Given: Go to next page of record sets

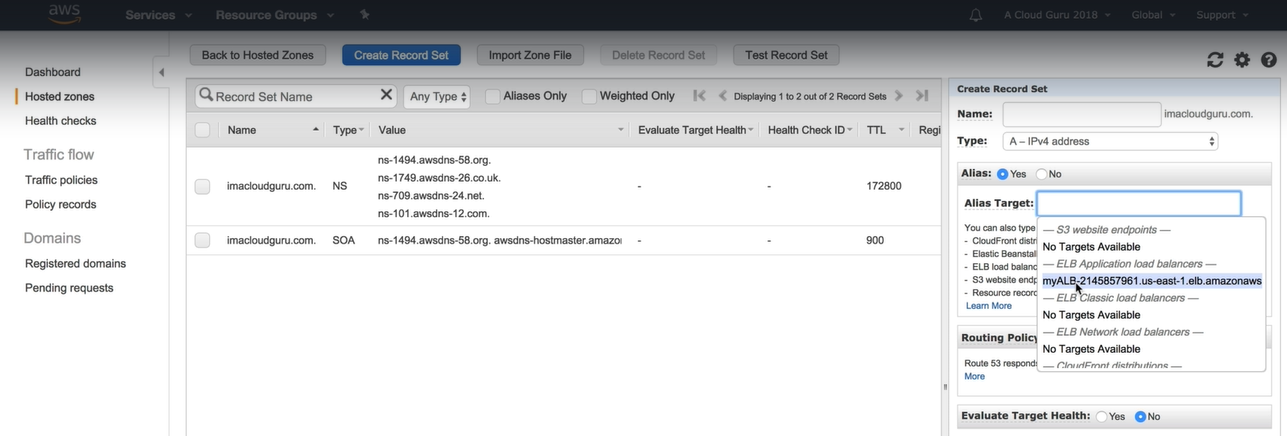Looking at the screenshot, I should coord(898,96).
